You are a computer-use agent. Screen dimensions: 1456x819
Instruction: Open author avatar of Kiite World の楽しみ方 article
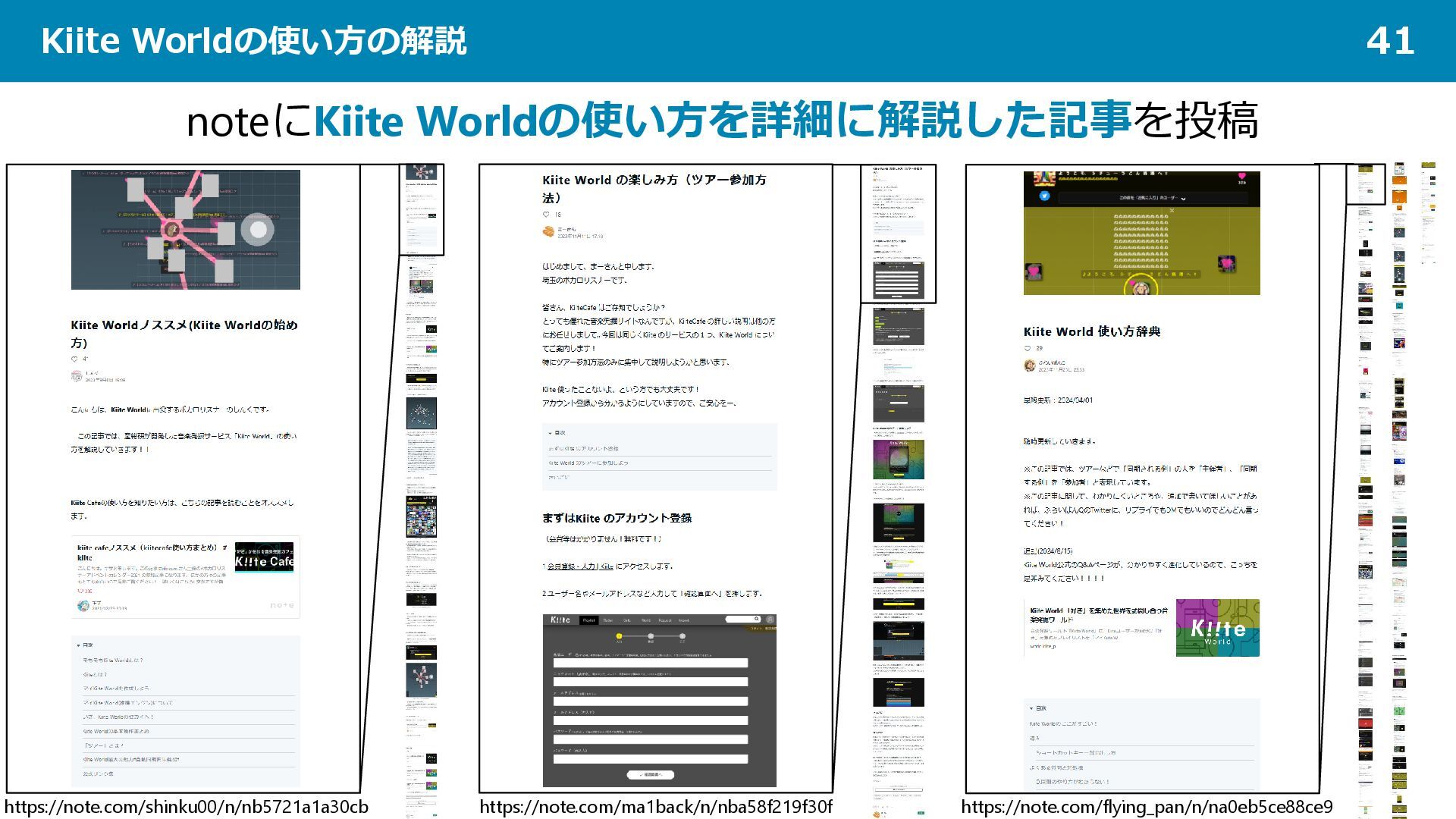(x=548, y=232)
